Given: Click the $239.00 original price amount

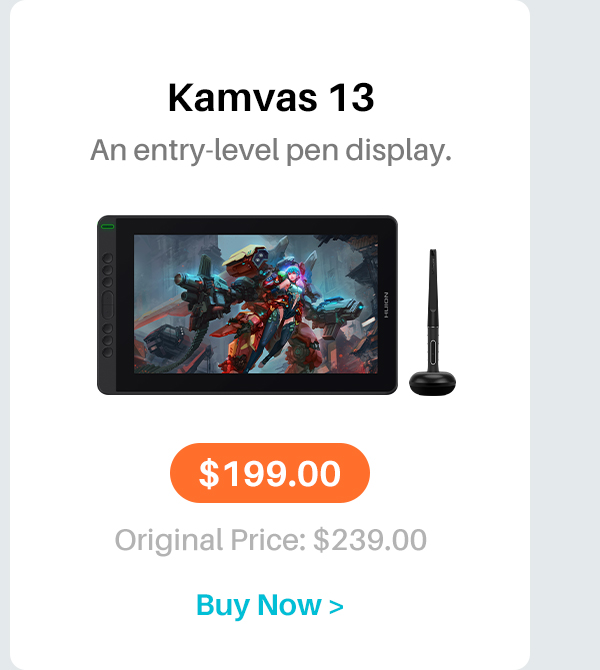Looking at the screenshot, I should point(370,540).
